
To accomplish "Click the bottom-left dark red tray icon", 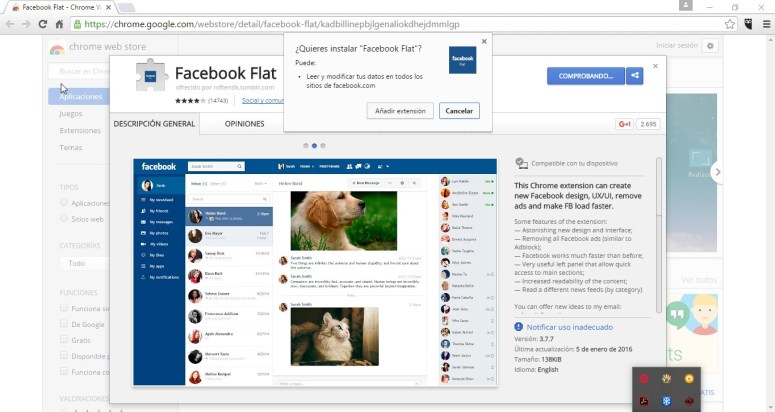I will click(644, 401).
